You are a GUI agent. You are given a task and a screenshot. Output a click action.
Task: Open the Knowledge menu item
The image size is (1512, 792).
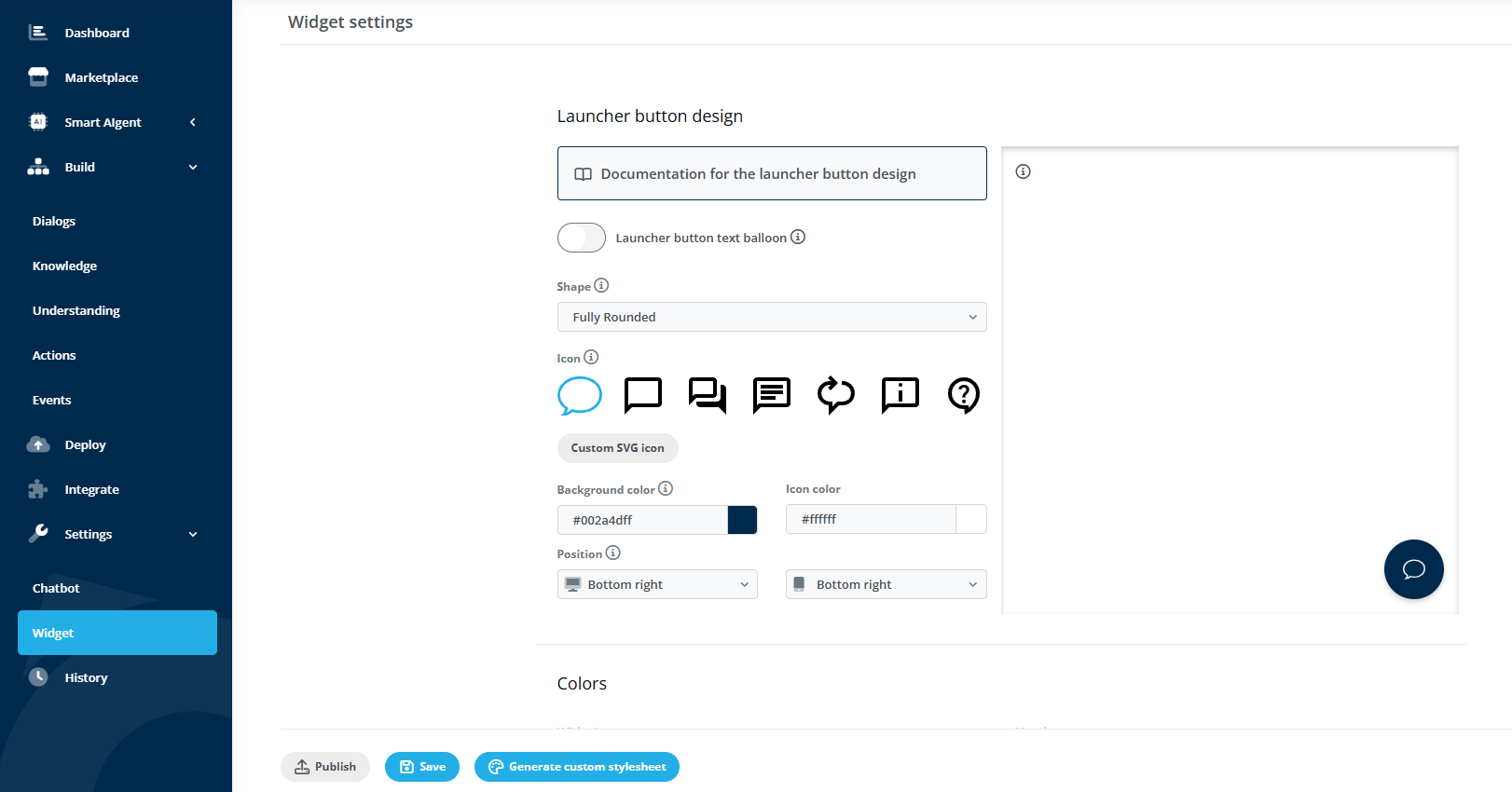(x=64, y=266)
